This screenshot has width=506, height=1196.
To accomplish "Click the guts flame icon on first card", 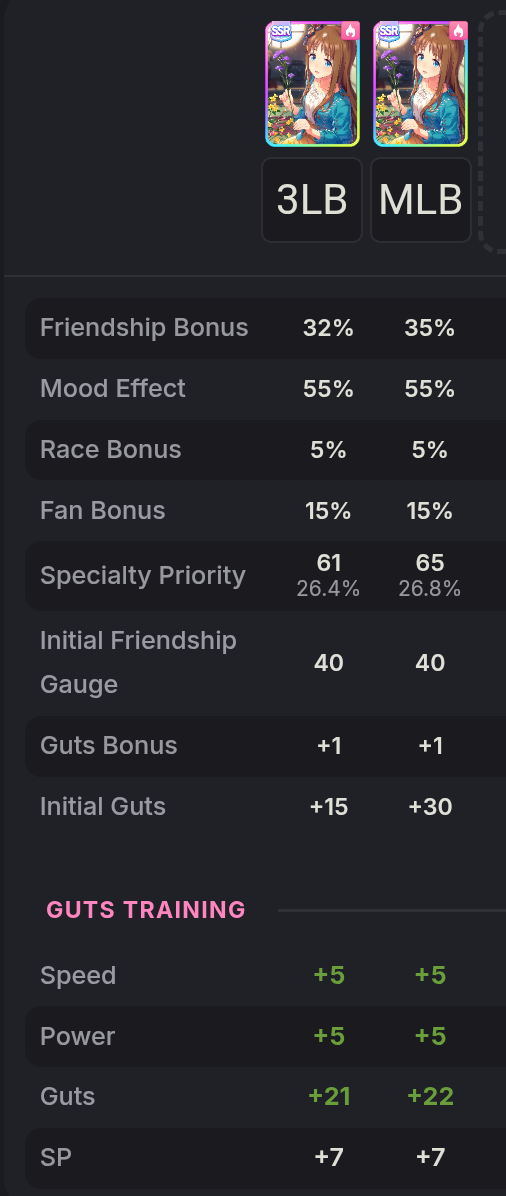I will tap(350, 31).
